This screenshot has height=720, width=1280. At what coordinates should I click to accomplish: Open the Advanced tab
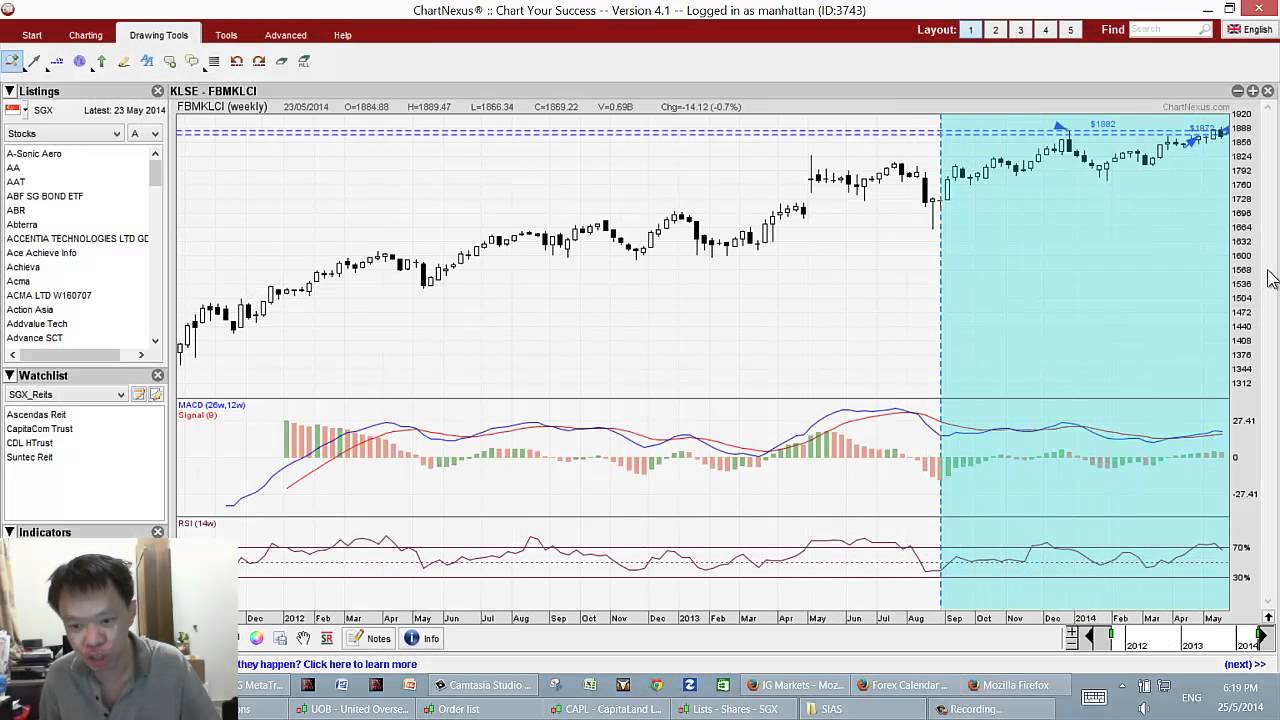[286, 35]
